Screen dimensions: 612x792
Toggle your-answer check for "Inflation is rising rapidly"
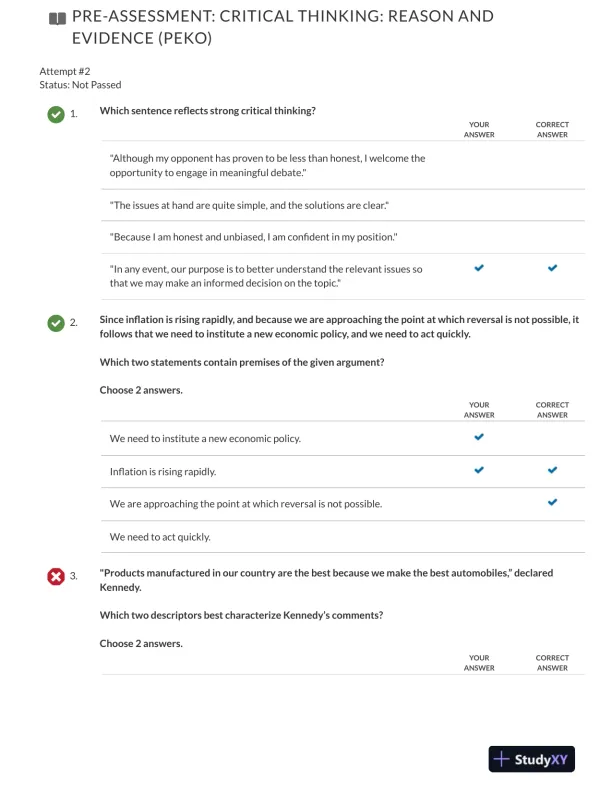coord(479,470)
